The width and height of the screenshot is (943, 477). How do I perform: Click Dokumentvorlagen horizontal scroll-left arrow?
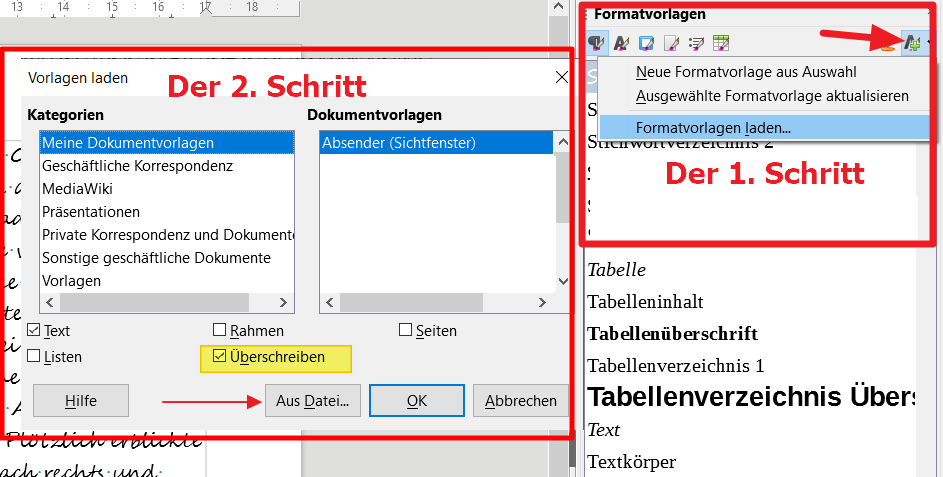[x=330, y=302]
